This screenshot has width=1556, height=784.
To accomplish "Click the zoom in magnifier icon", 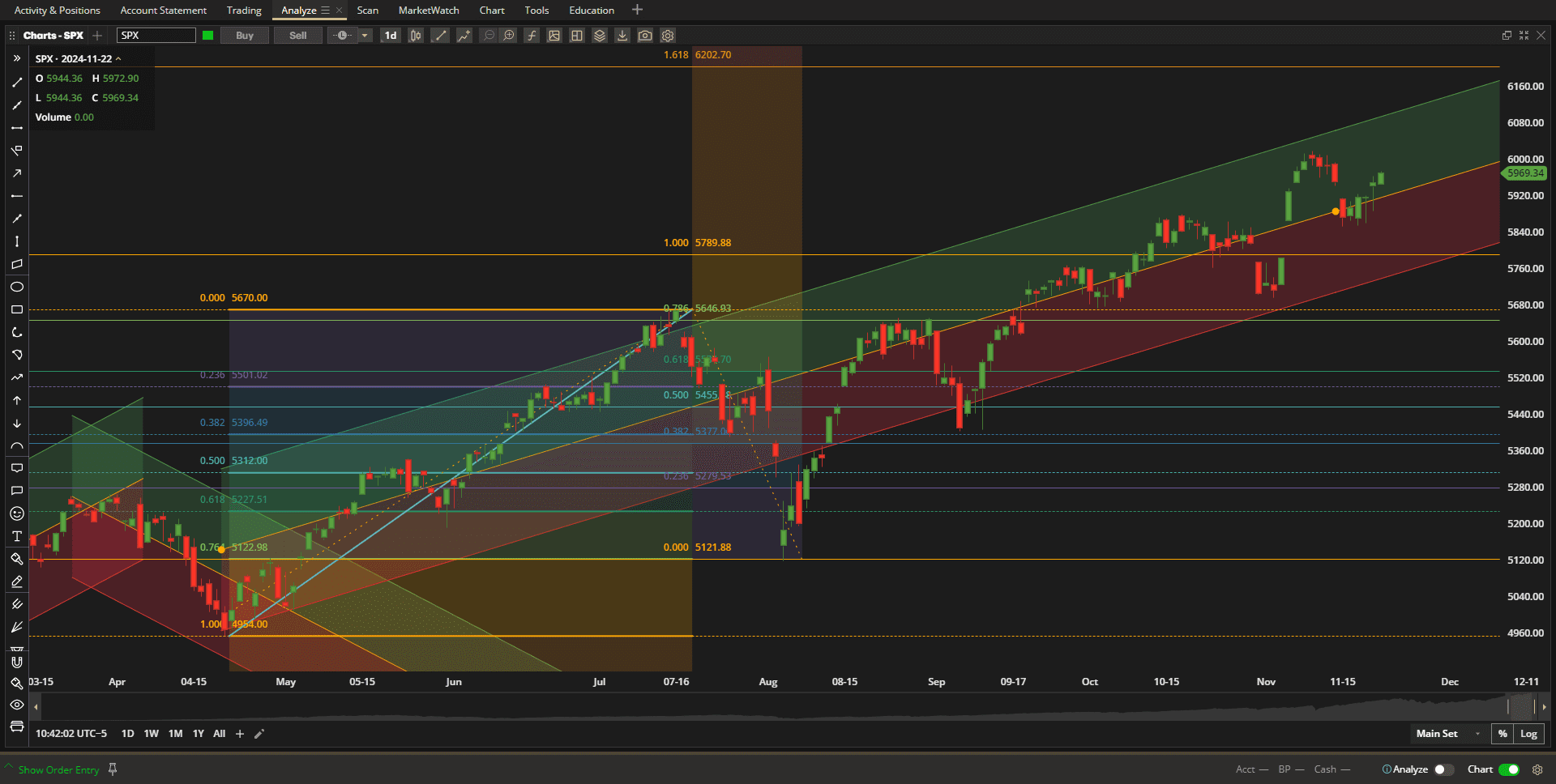I will tap(509, 36).
